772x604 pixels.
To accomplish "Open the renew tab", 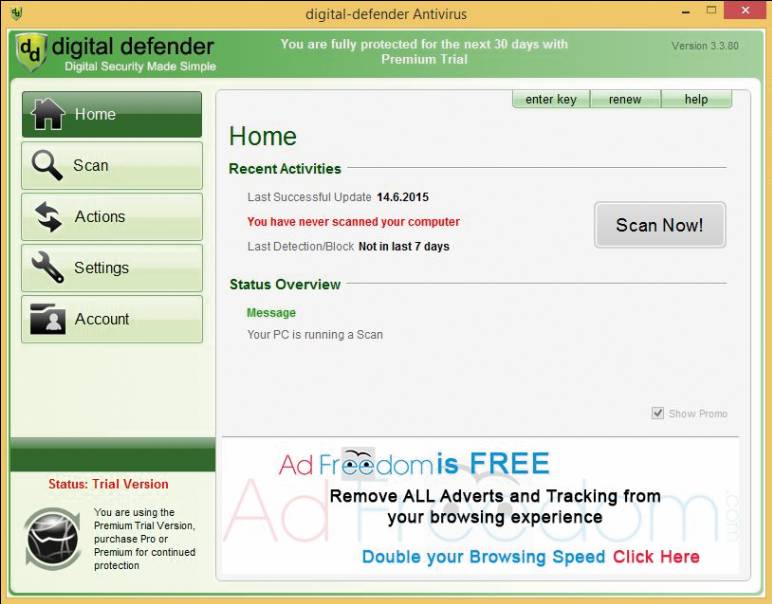I will coord(625,99).
